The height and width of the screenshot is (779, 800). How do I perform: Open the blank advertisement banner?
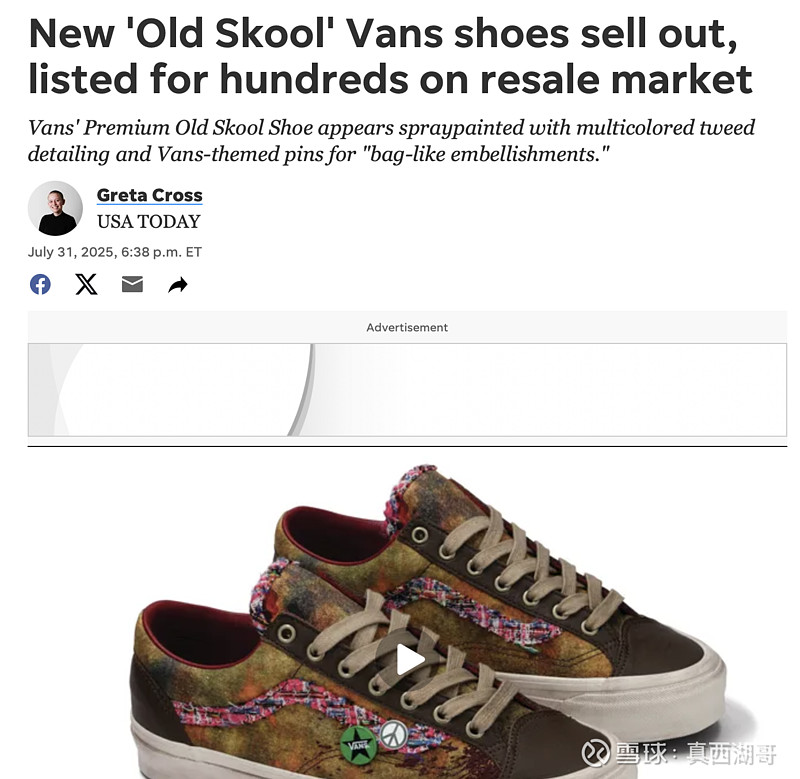pos(407,390)
